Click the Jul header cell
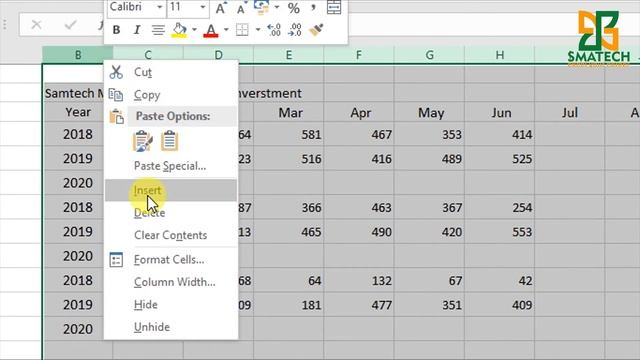640x360 pixels. (570, 112)
